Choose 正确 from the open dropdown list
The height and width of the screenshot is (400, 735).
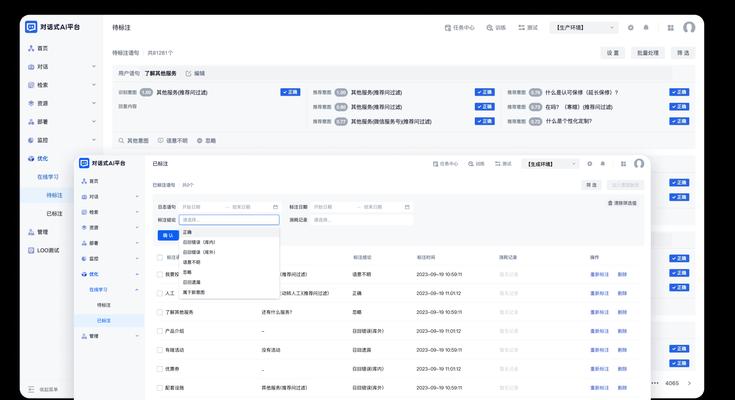pos(229,232)
